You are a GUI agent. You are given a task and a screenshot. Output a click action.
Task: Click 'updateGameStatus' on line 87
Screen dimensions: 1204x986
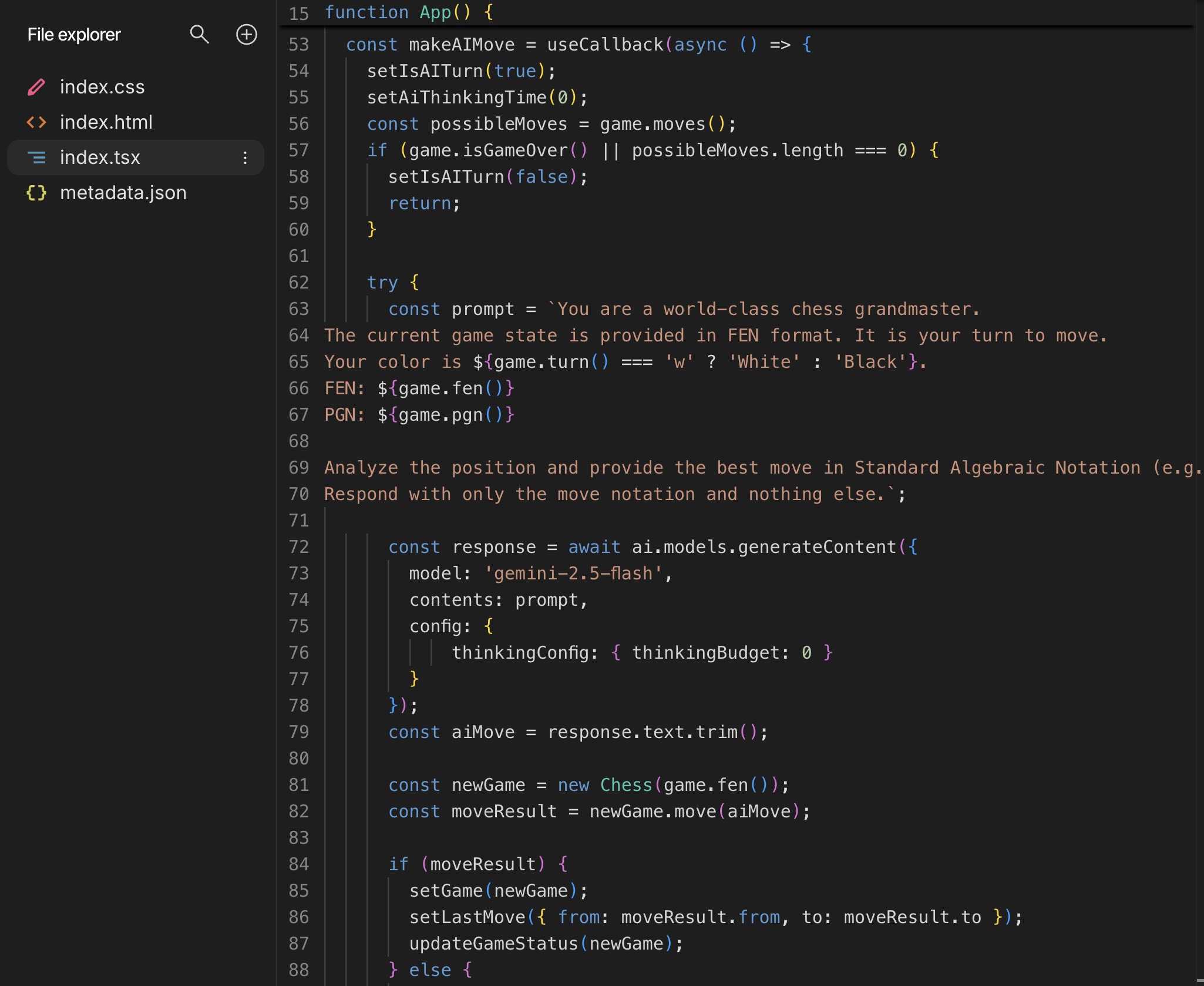click(493, 944)
